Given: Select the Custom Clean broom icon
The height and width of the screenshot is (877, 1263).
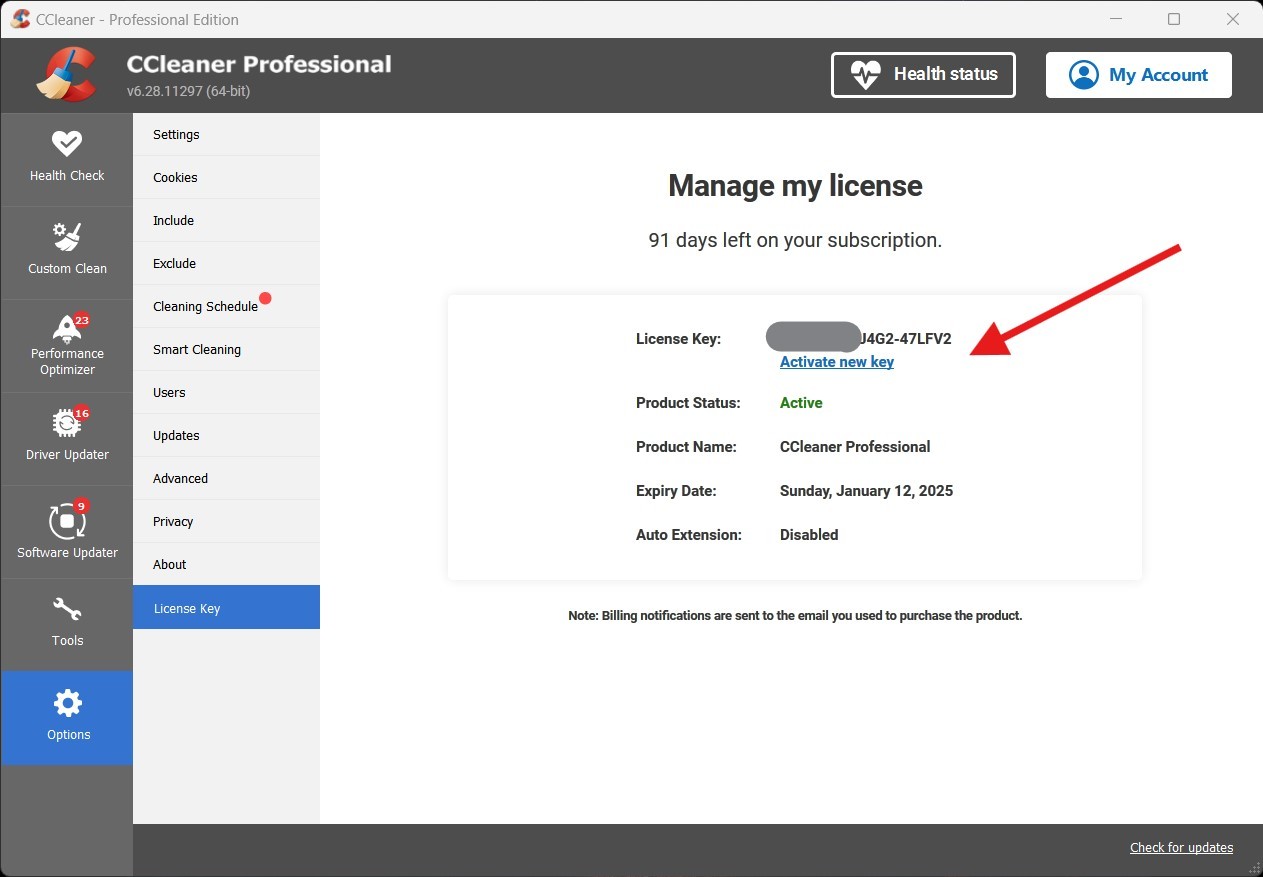Looking at the screenshot, I should [67, 237].
